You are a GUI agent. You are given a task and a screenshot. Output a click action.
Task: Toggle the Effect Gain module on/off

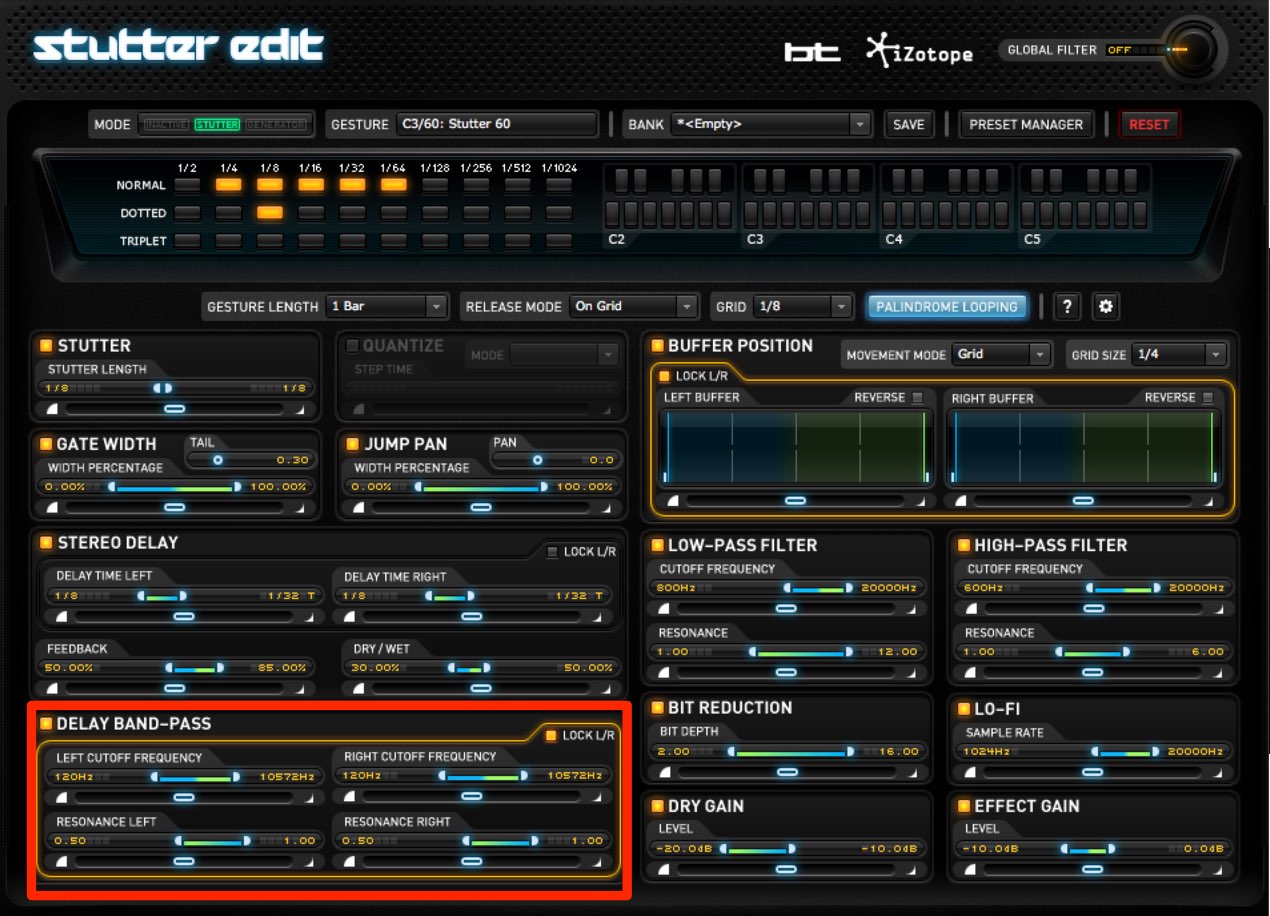point(964,806)
